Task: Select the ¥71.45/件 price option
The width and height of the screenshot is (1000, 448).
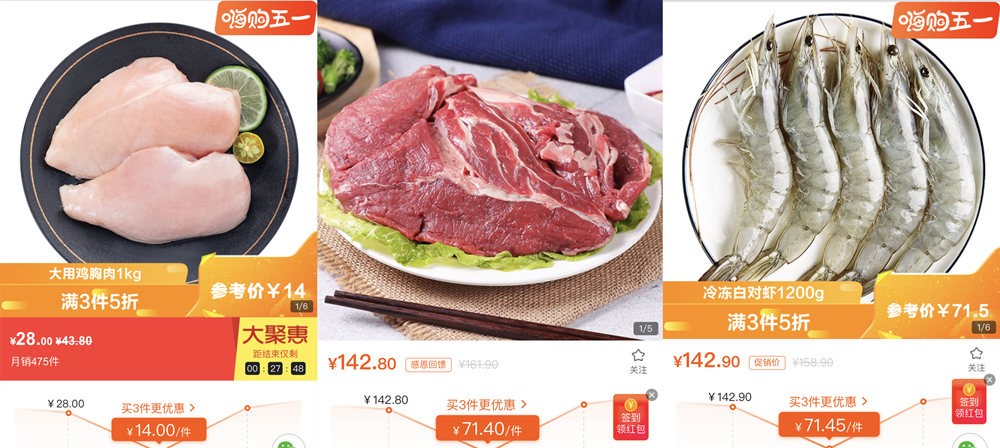Action: (x=828, y=424)
